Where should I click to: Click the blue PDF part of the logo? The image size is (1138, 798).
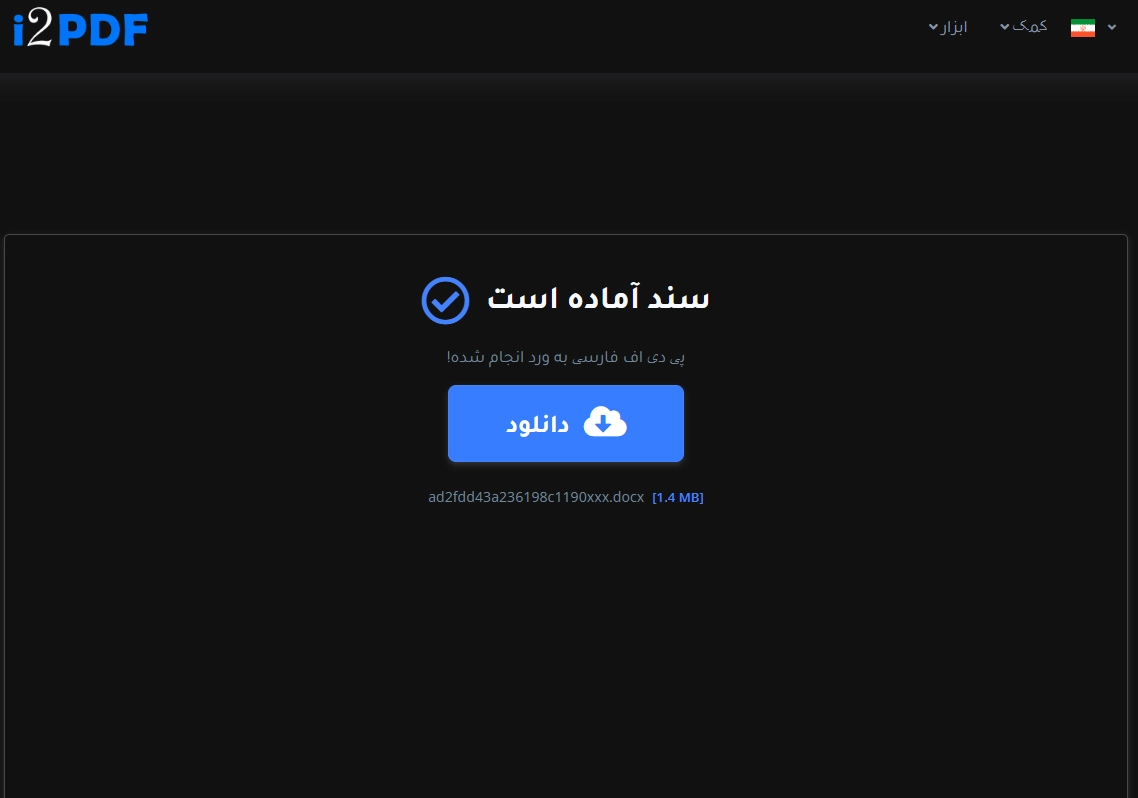coord(102,30)
